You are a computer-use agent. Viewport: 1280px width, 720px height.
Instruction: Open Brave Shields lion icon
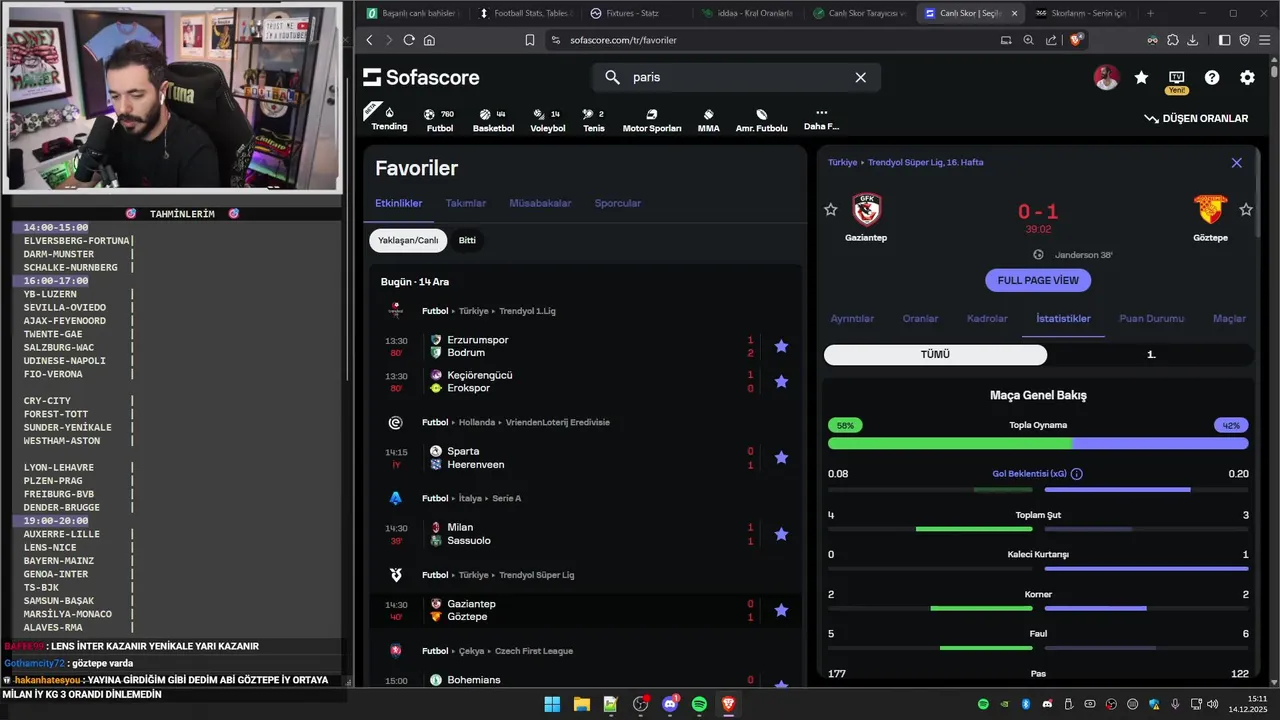[1076, 40]
